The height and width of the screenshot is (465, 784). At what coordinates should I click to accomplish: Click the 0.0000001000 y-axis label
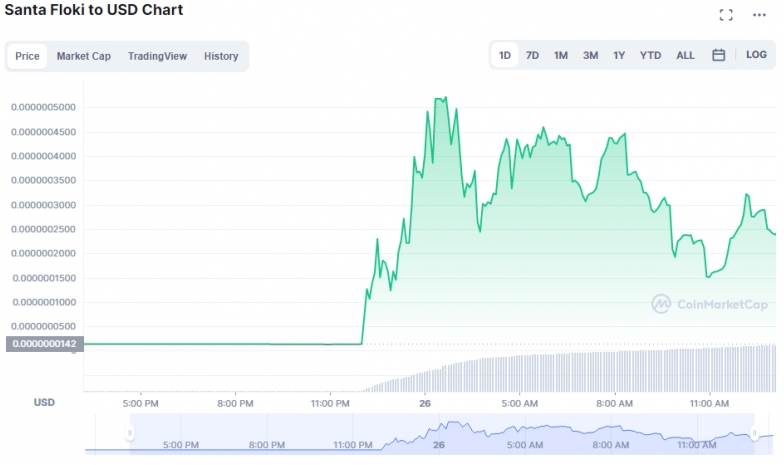click(44, 302)
